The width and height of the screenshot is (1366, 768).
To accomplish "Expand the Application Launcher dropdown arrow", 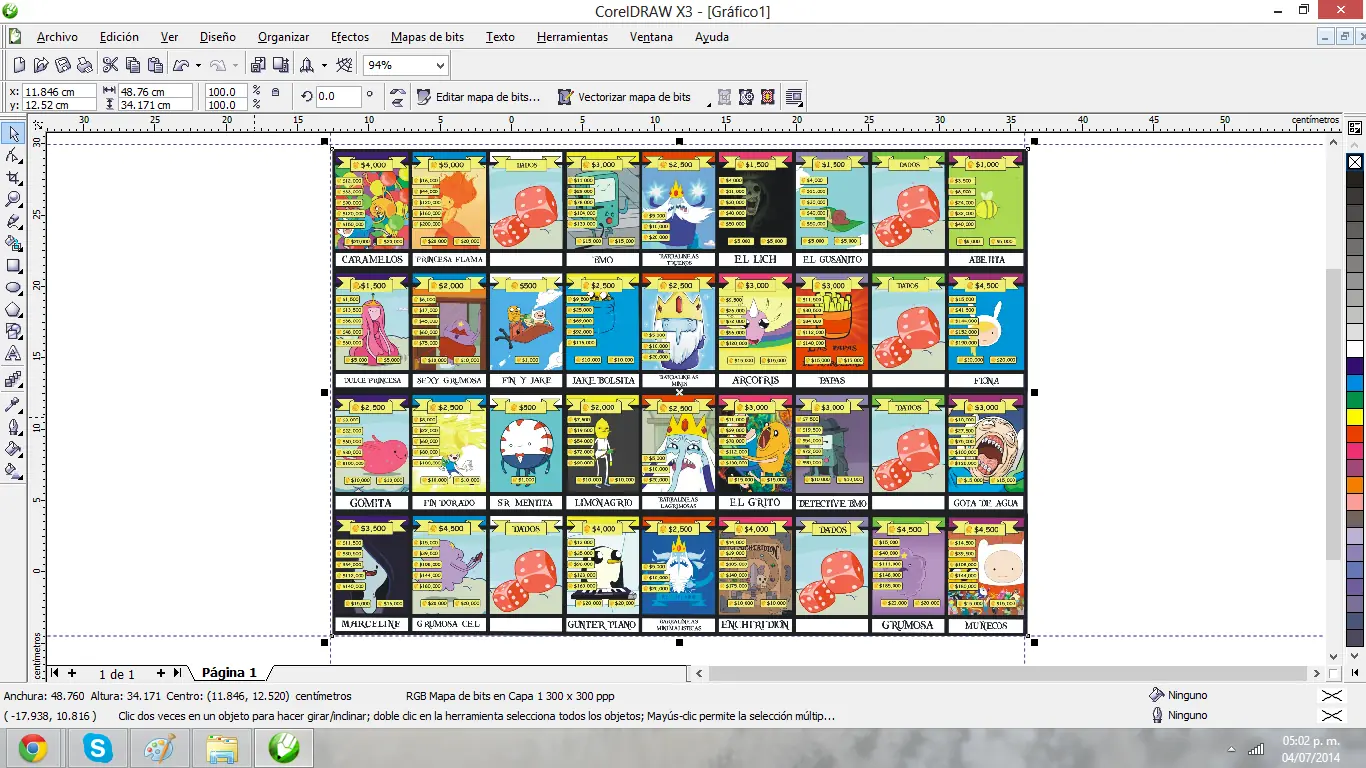I will coord(324,66).
